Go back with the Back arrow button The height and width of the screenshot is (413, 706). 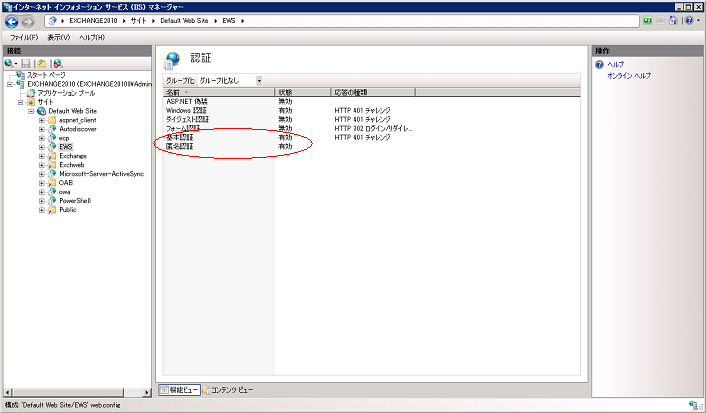pos(12,21)
